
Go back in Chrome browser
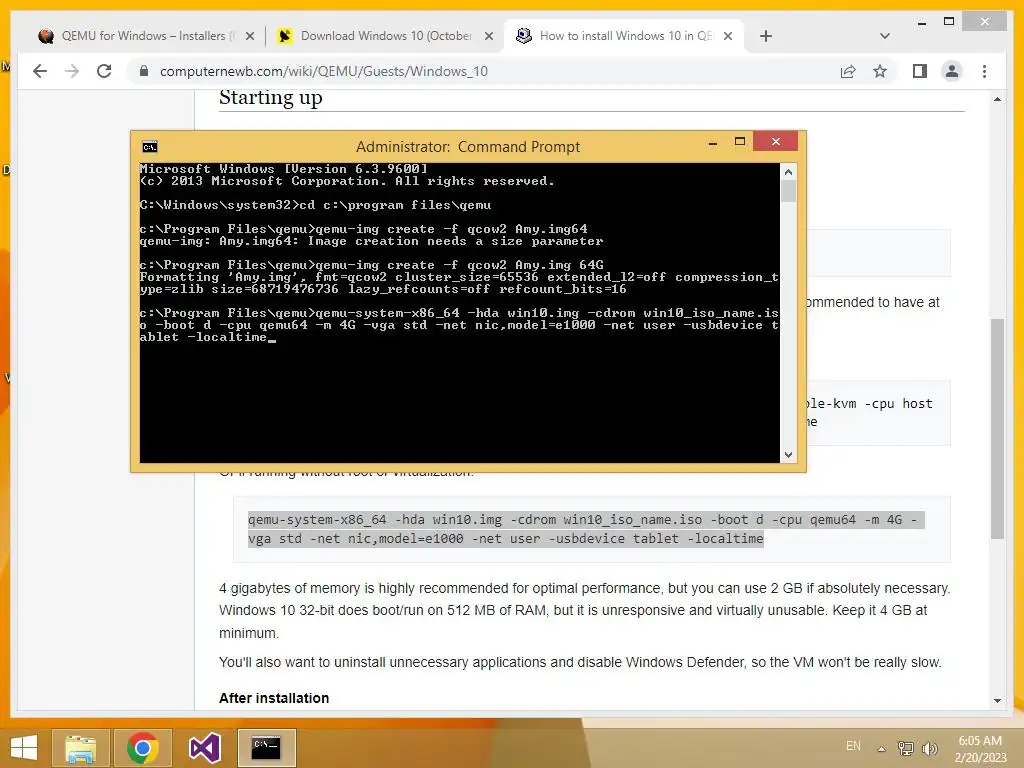point(40,71)
